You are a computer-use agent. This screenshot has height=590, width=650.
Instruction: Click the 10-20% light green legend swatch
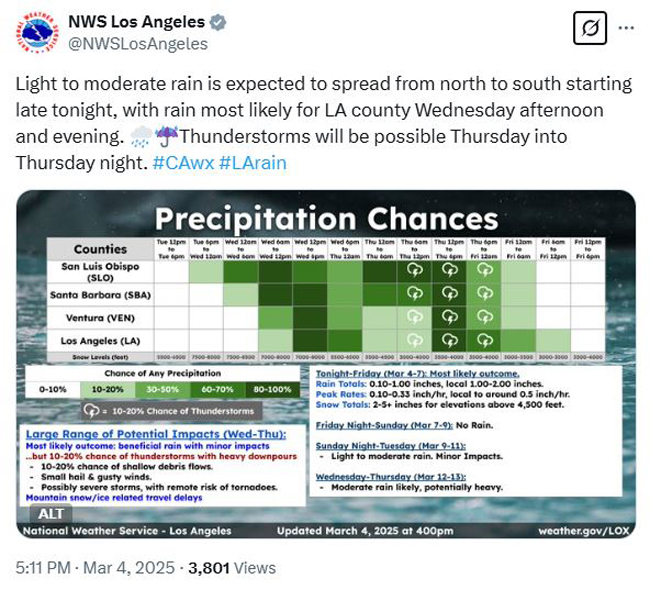pos(107,389)
